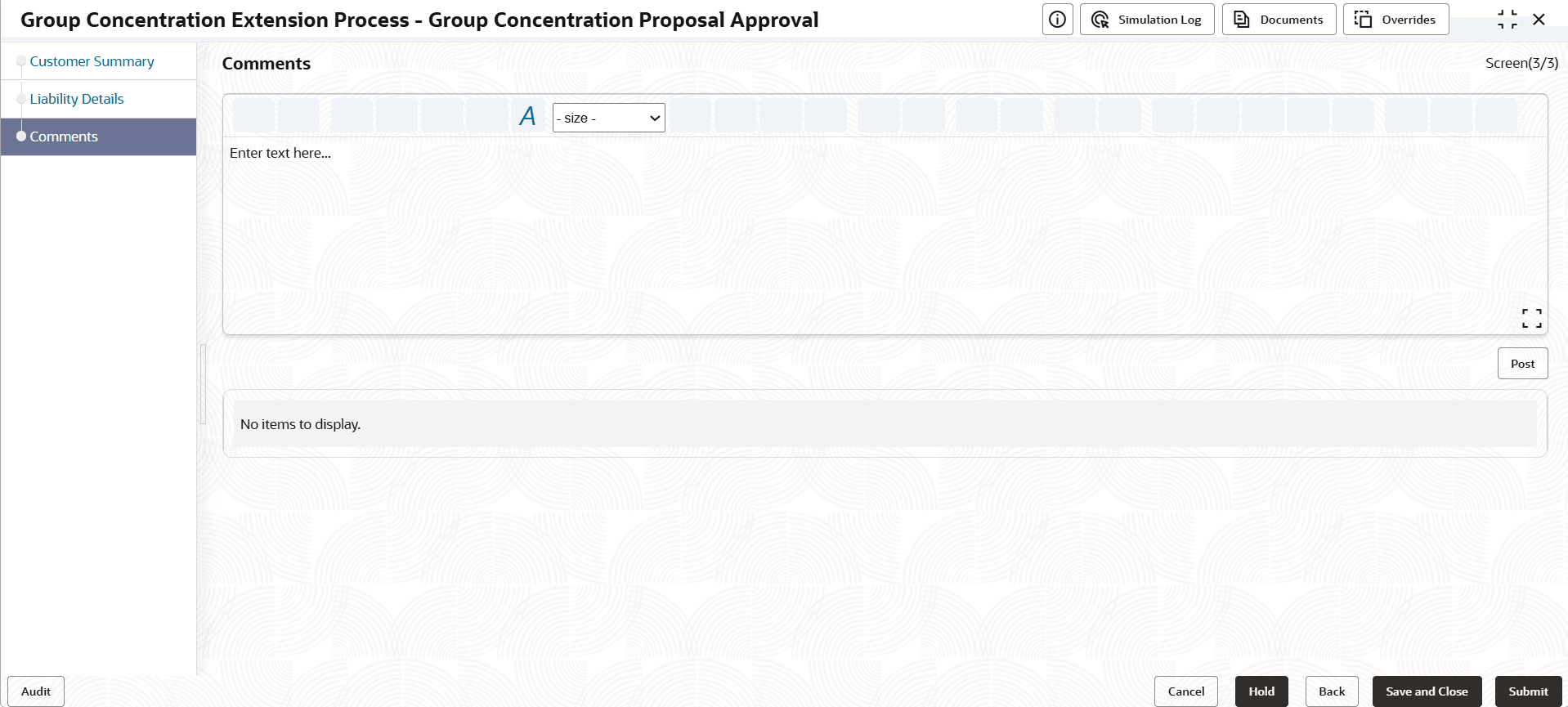Go to Customer Summary step
This screenshot has height=707, width=1568.
(92, 61)
